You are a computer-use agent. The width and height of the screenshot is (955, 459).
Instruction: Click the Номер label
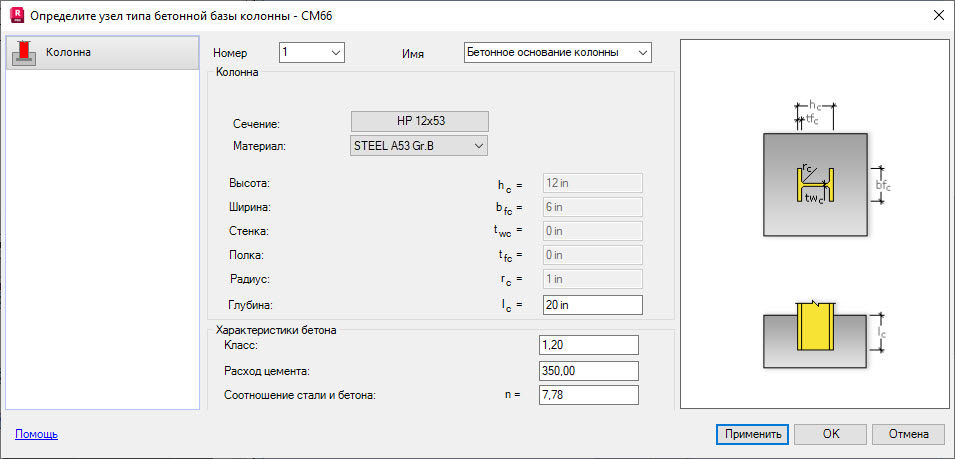[230, 54]
